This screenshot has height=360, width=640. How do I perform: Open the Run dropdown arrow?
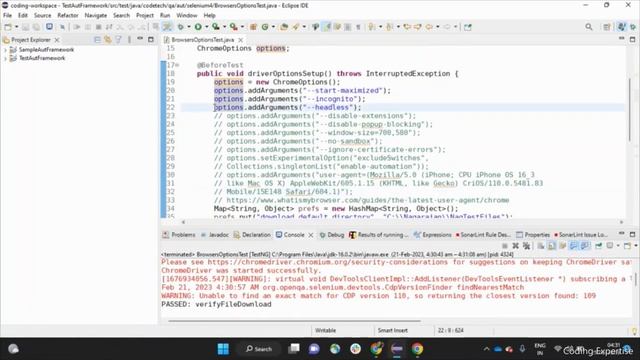pos(206,27)
